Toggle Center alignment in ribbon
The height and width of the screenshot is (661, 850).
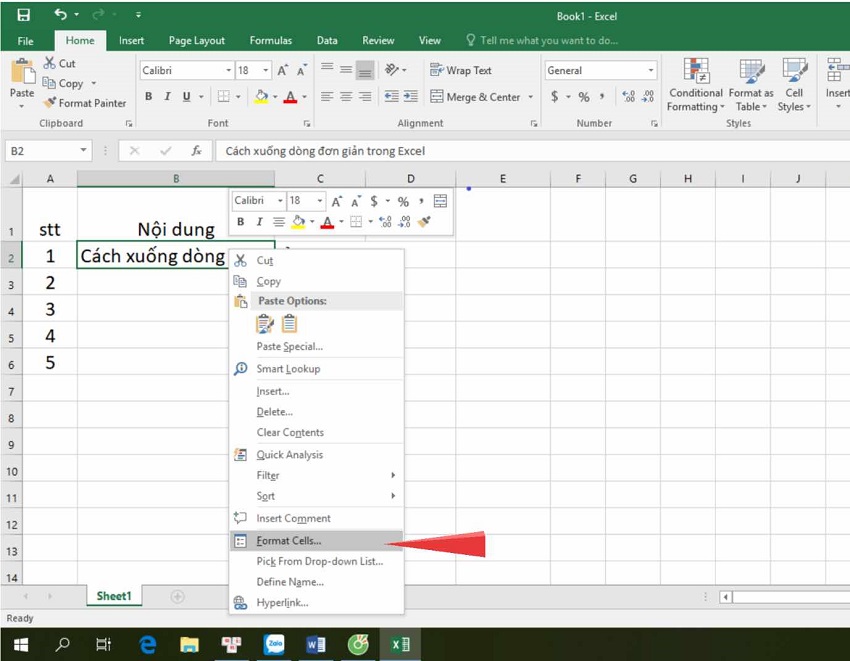pos(346,97)
